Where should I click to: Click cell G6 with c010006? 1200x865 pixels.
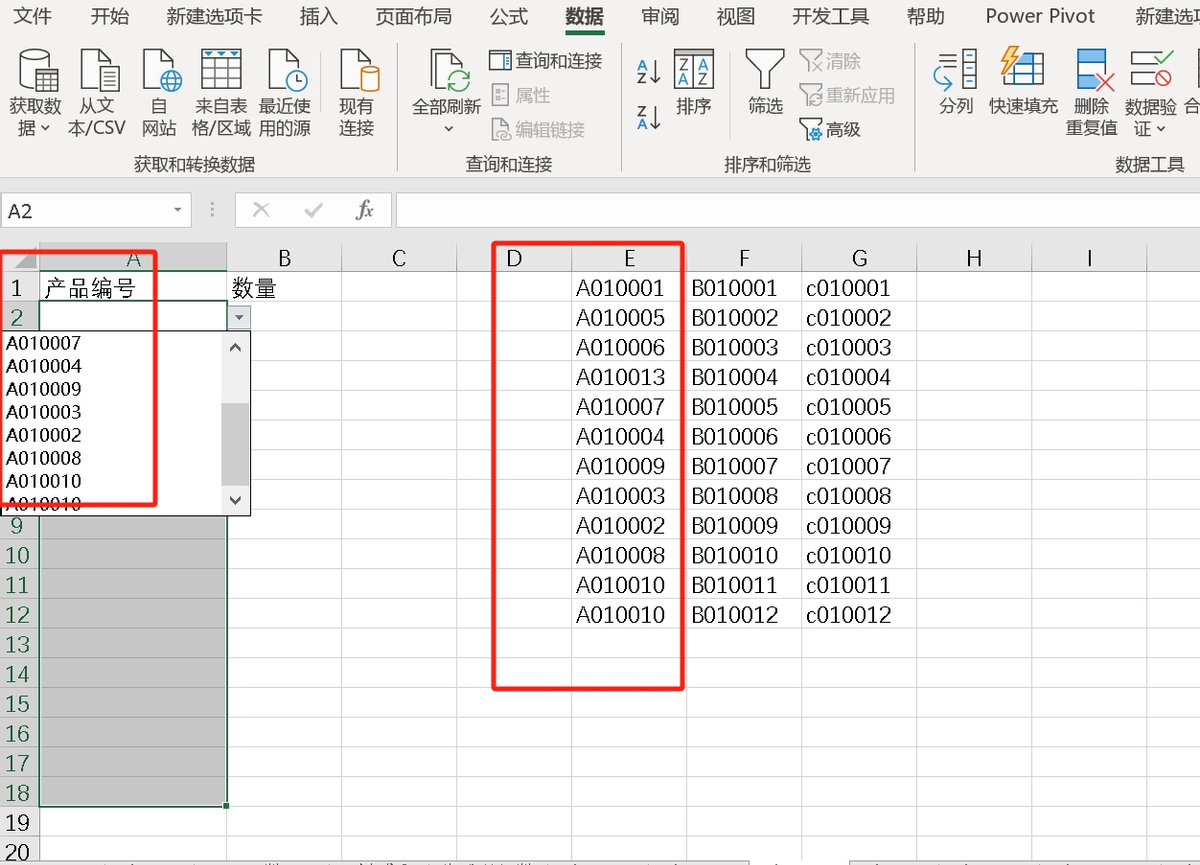(x=859, y=437)
